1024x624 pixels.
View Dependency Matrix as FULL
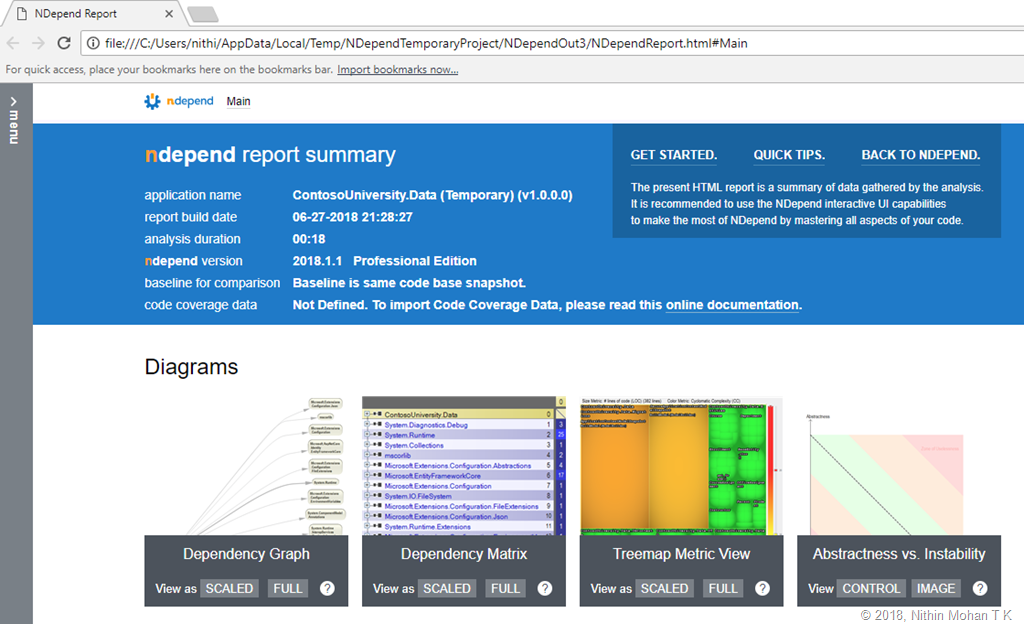coord(505,588)
